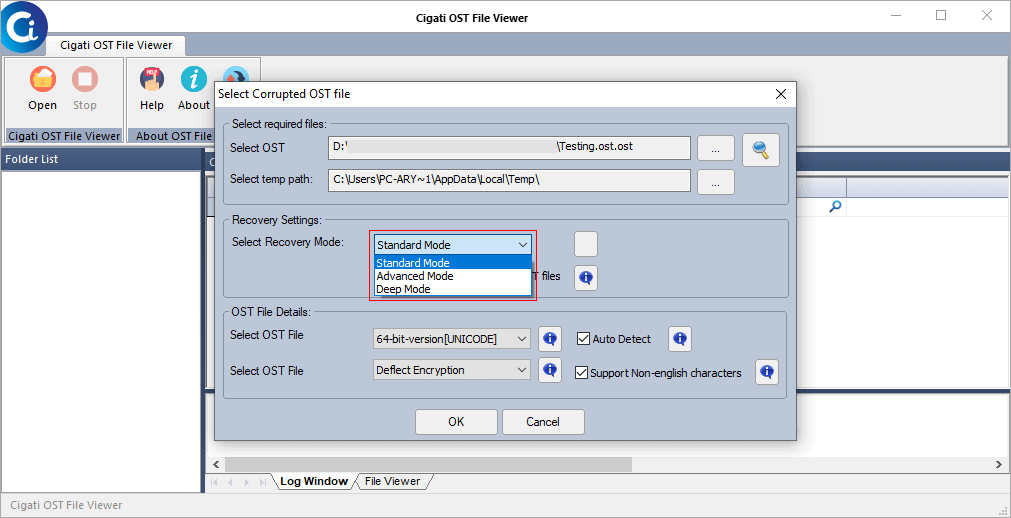Switch to the Log Window tab
Viewport: 1011px width, 518px height.
click(x=314, y=481)
